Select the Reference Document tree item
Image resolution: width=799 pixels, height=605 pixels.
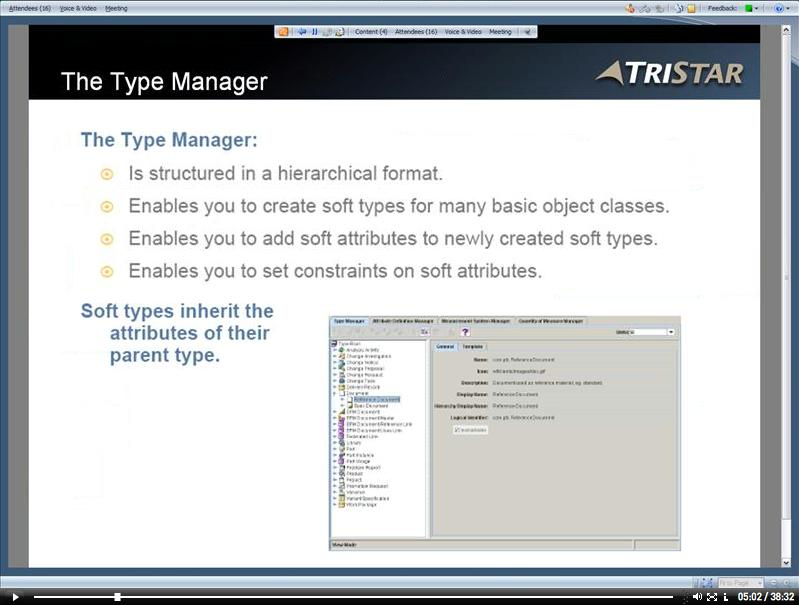pos(374,399)
